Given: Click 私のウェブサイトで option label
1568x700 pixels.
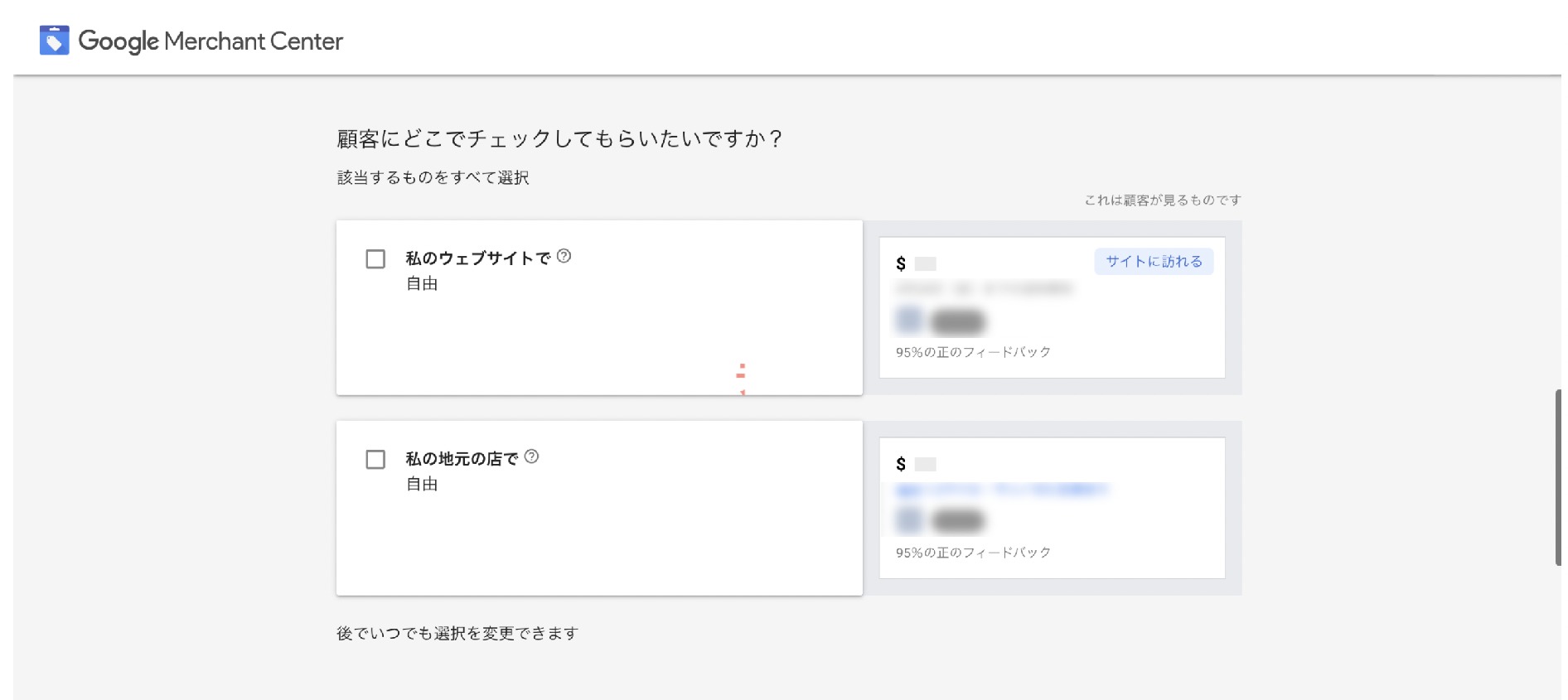Looking at the screenshot, I should pyautogui.click(x=477, y=258).
